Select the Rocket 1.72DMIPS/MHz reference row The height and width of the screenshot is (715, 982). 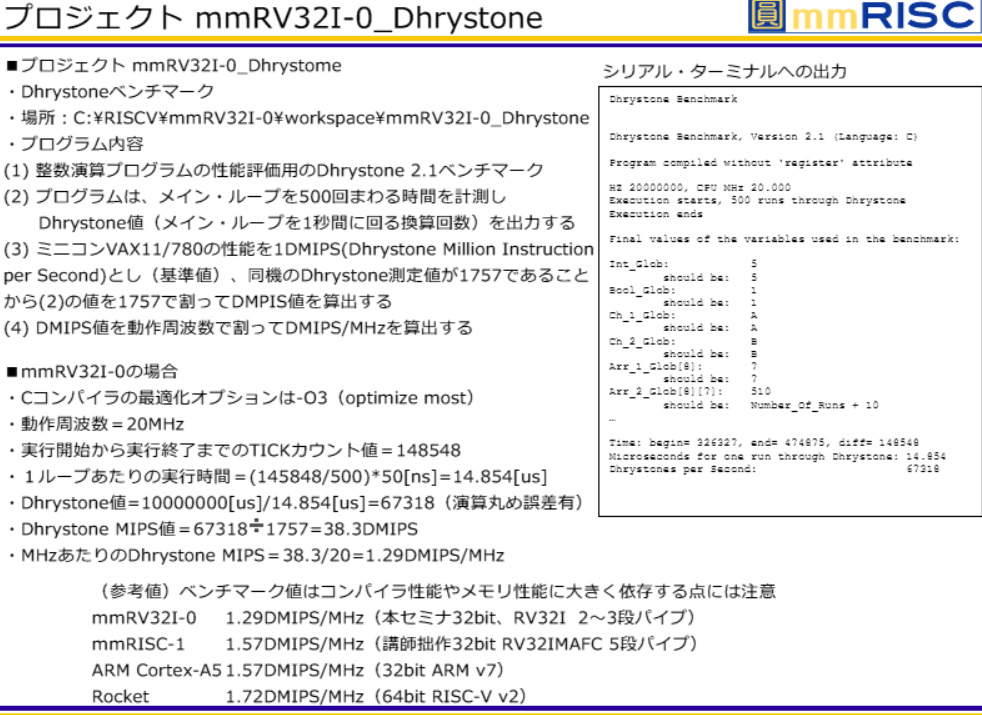[x=308, y=696]
